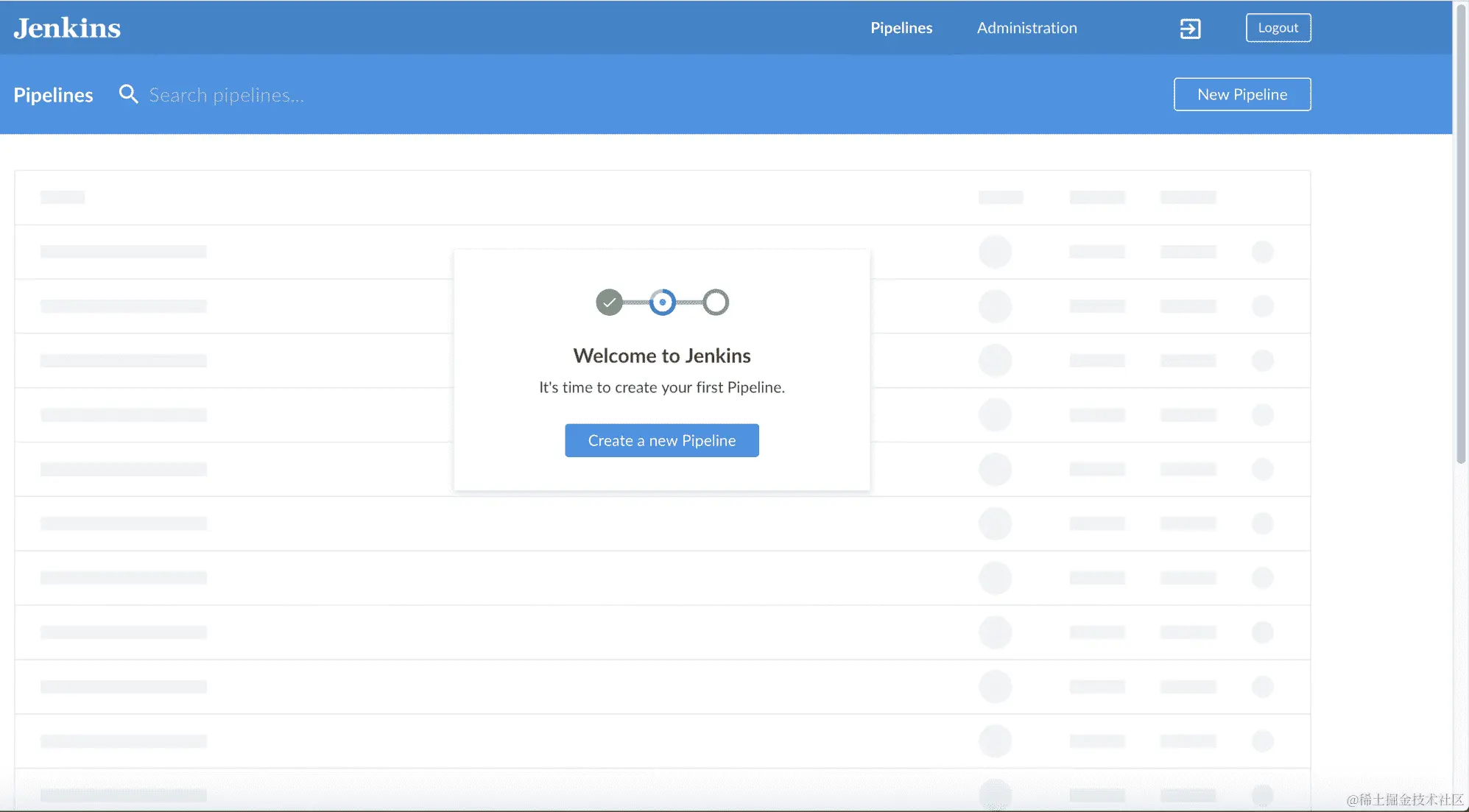Click the completed checkmark stage icon
This screenshot has height=812, width=1469.
609,302
